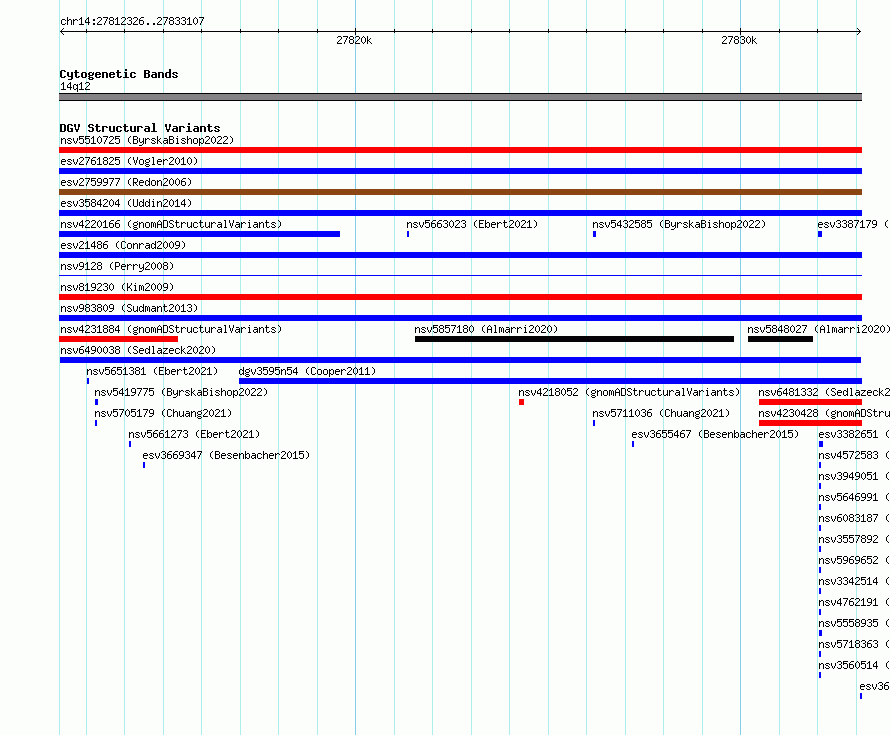Click the 27830k ruler position label
This screenshot has height=735, width=890.
click(x=739, y=40)
